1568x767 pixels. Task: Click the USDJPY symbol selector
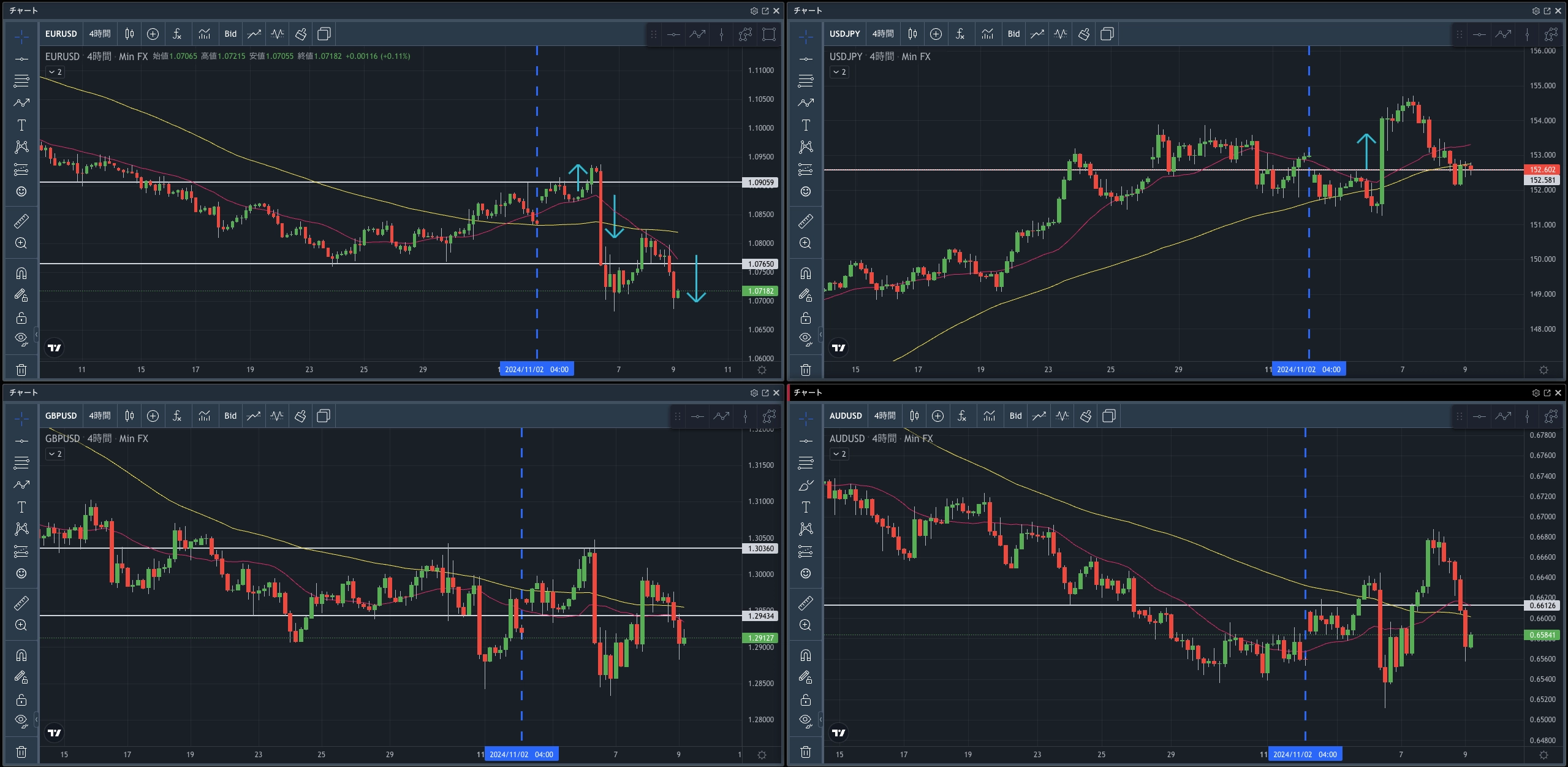[844, 34]
